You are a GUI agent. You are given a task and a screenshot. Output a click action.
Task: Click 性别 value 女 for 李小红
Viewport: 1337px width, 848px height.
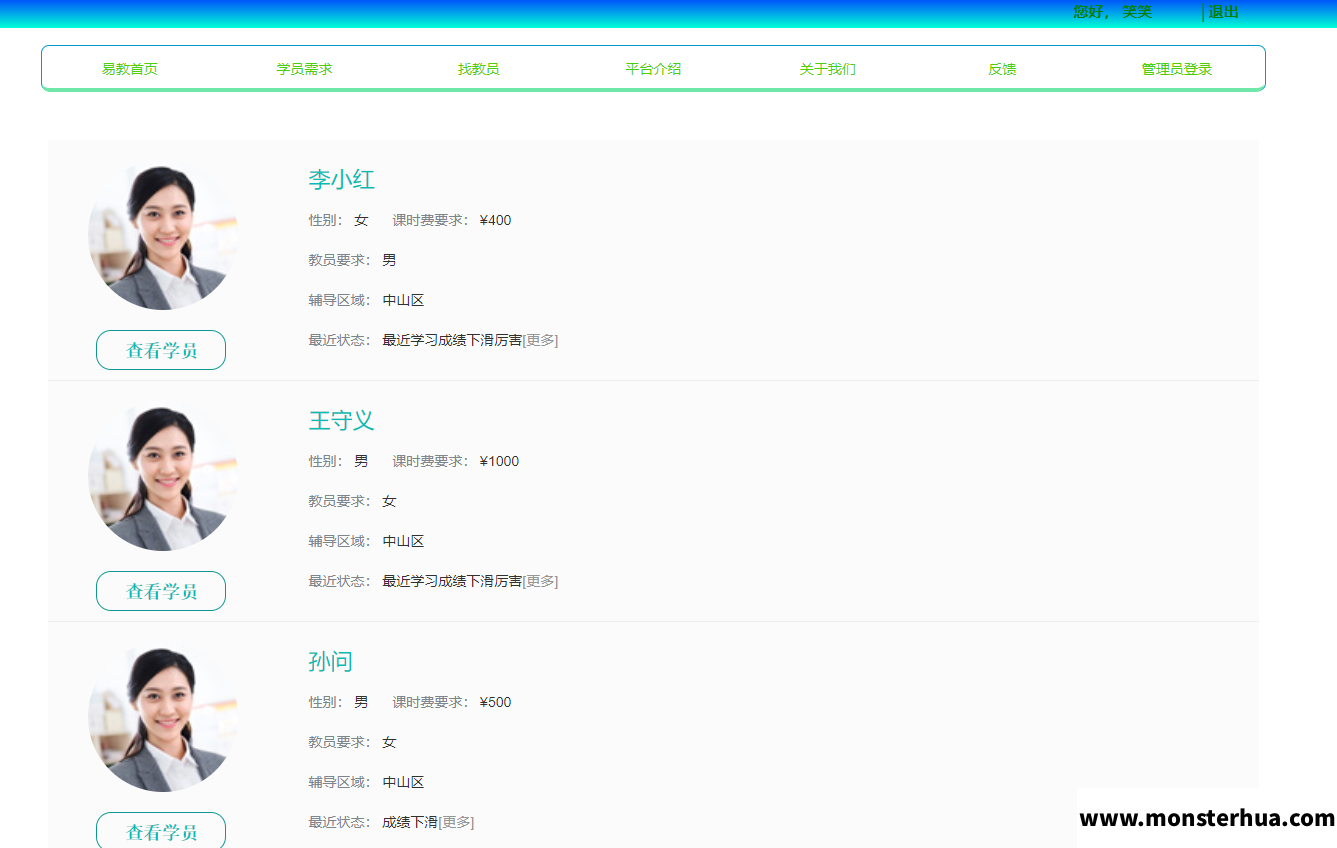pyautogui.click(x=361, y=220)
